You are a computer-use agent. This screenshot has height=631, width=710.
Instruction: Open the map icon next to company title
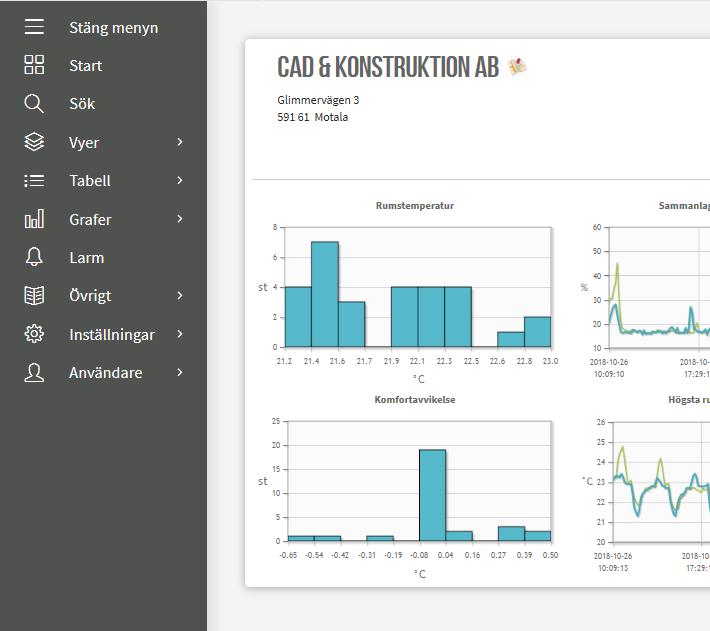click(517, 67)
